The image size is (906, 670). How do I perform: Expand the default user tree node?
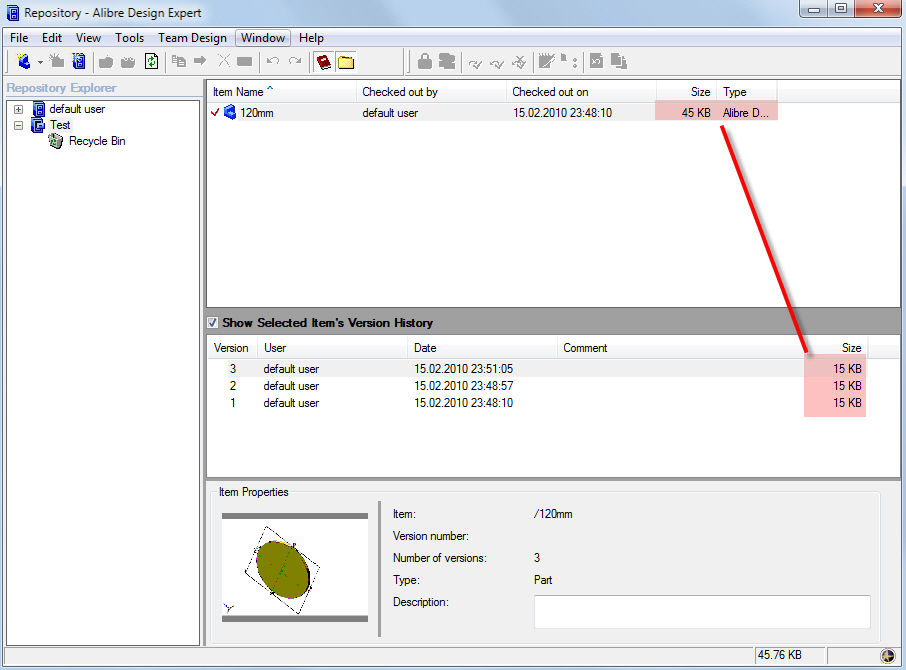click(x=18, y=109)
